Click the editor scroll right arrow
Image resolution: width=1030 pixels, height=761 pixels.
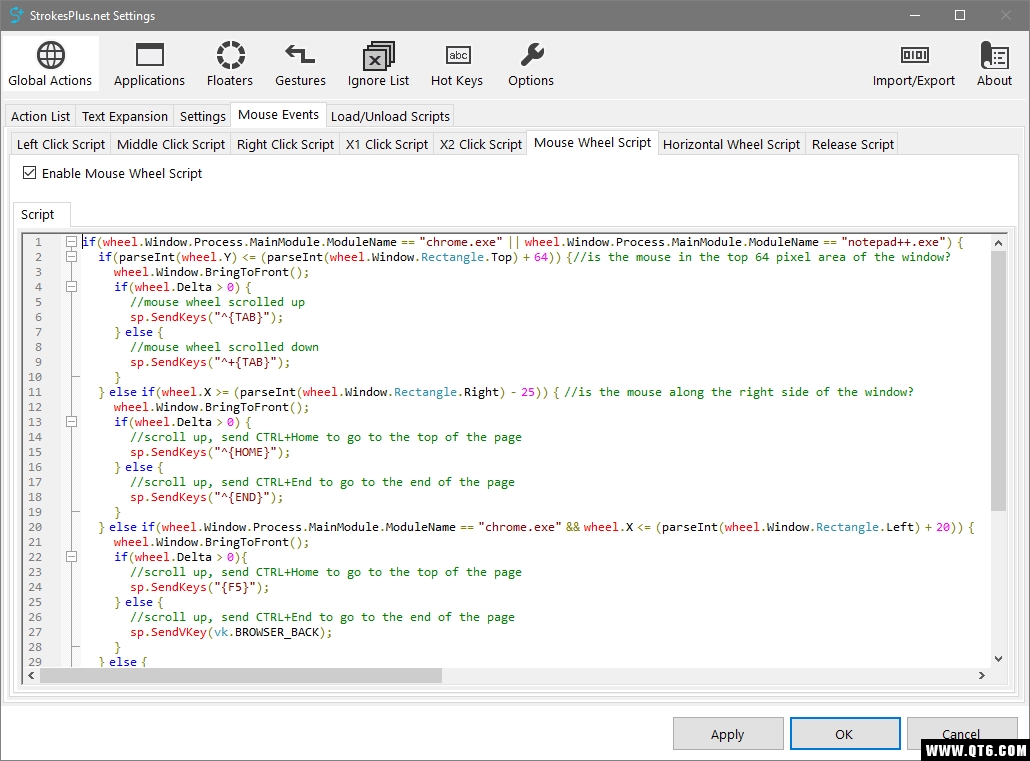pos(982,676)
